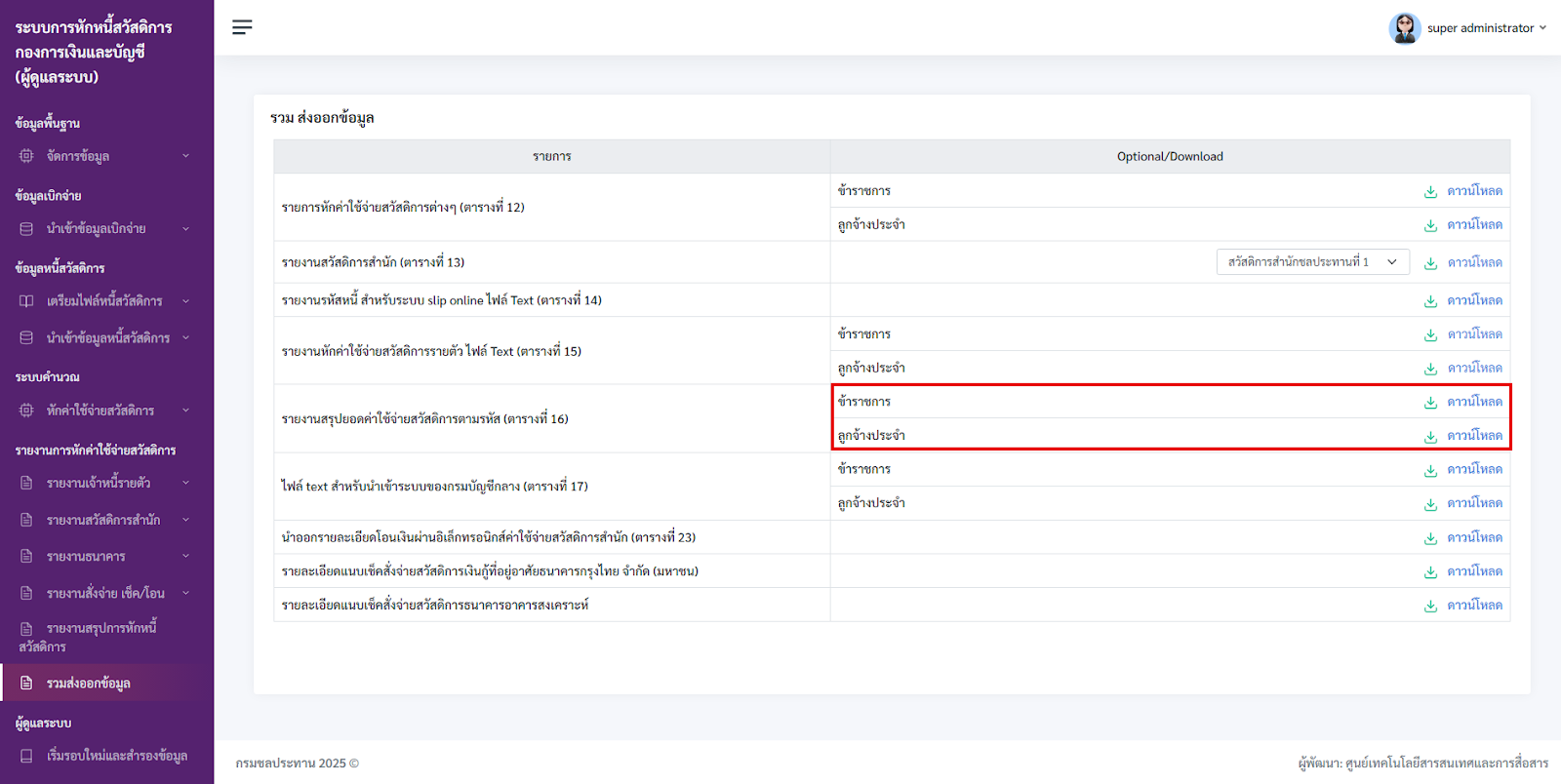Click the ผู้ดูแลระบบ sidebar section heading
This screenshot has width=1561, height=784.
tap(44, 724)
